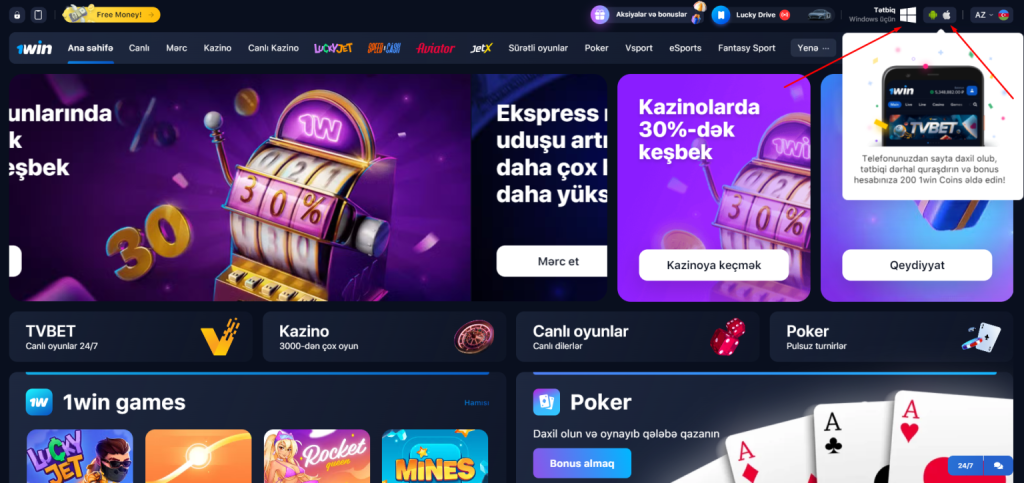Screen dimensions: 1024x483
Task: Click the lock icon in top-left corner
Action: tap(17, 14)
